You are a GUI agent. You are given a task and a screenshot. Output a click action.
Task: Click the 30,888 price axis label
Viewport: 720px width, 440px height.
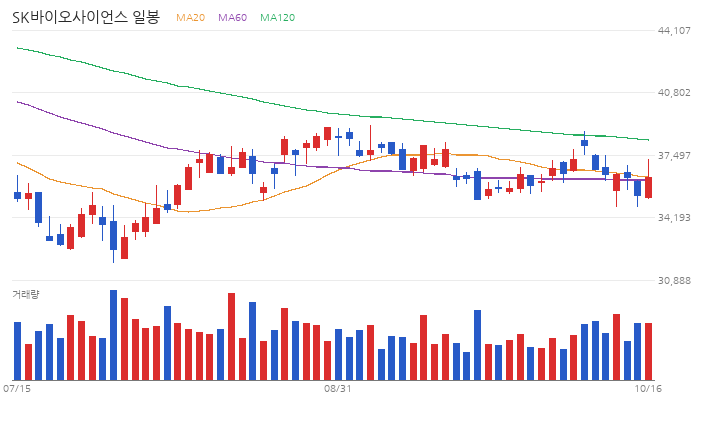pos(674,281)
